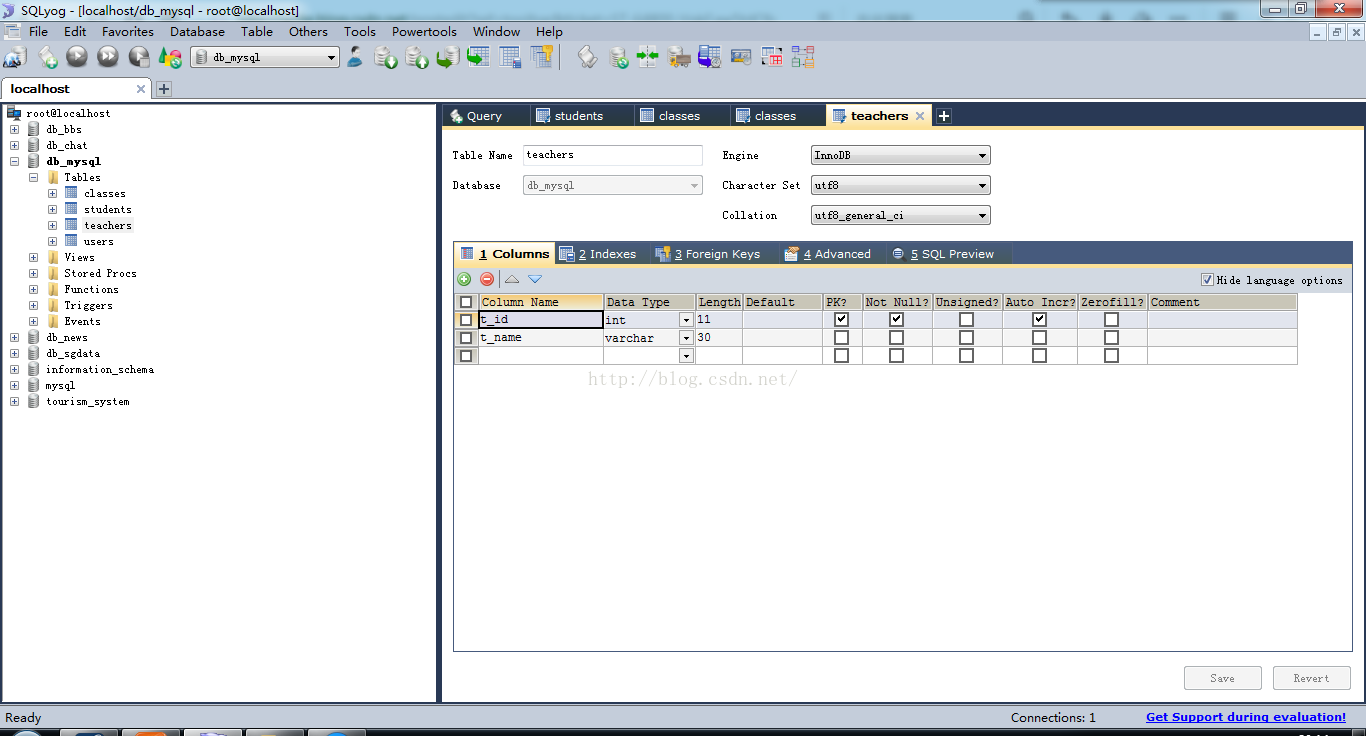This screenshot has width=1366, height=736.
Task: Click the execute query play icon
Action: (77, 58)
